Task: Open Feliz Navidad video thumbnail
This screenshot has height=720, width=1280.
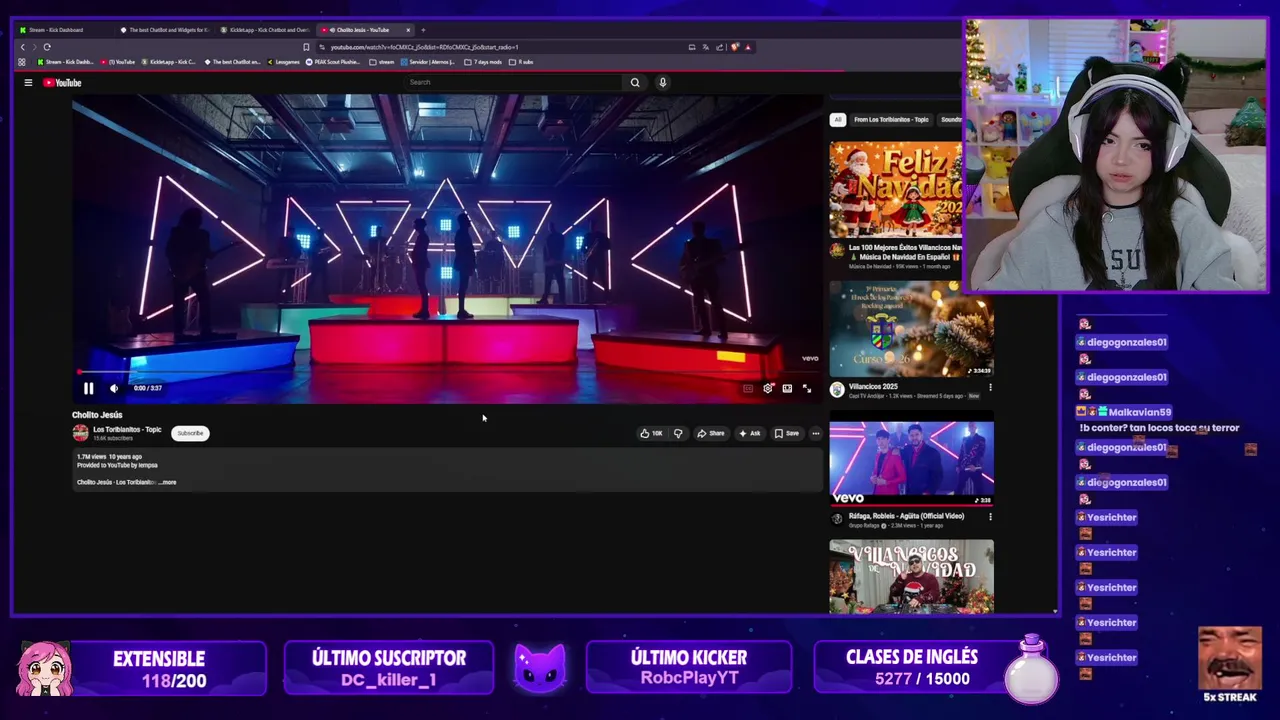Action: tap(896, 188)
